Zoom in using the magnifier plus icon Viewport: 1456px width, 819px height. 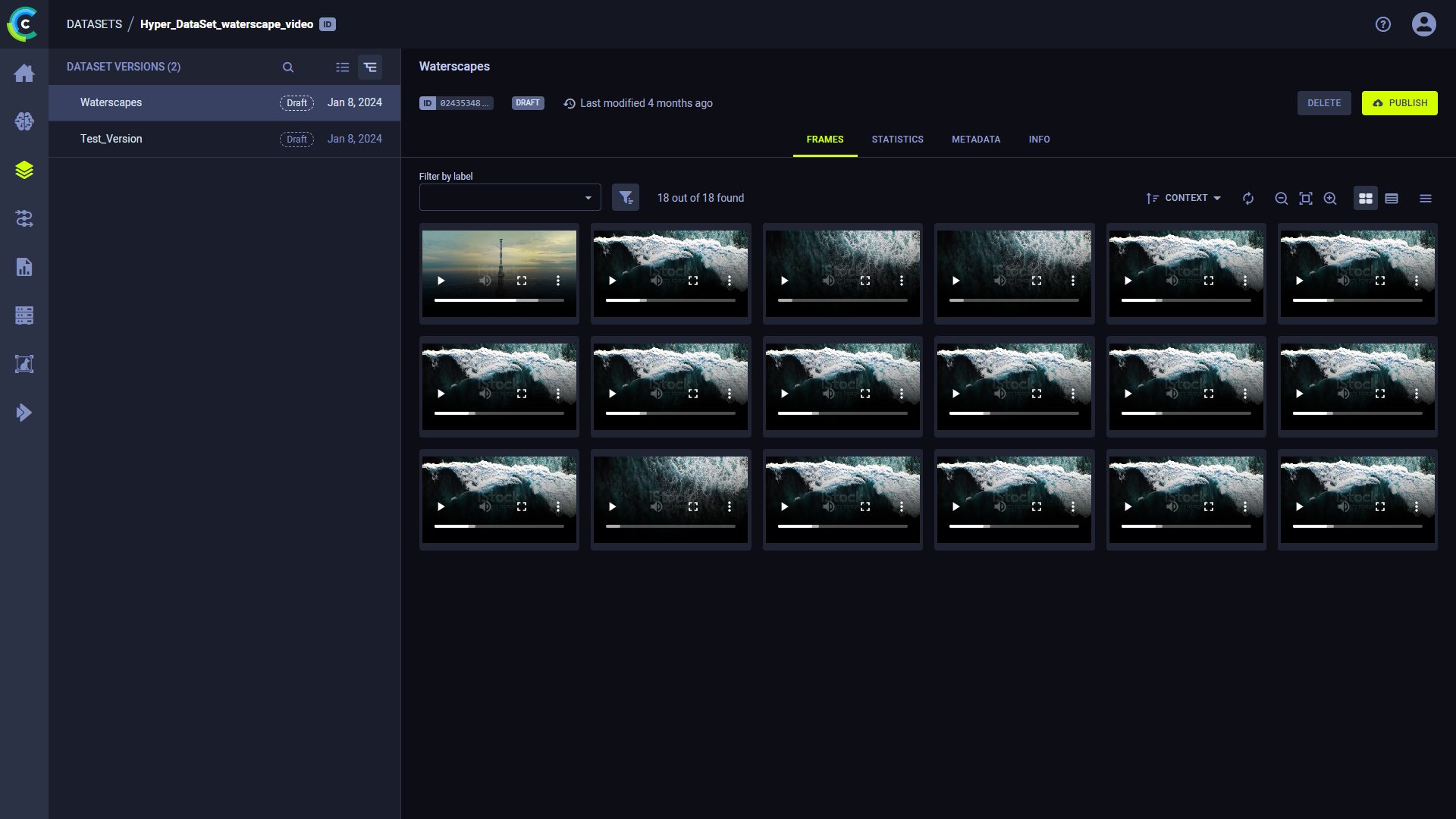click(1330, 198)
